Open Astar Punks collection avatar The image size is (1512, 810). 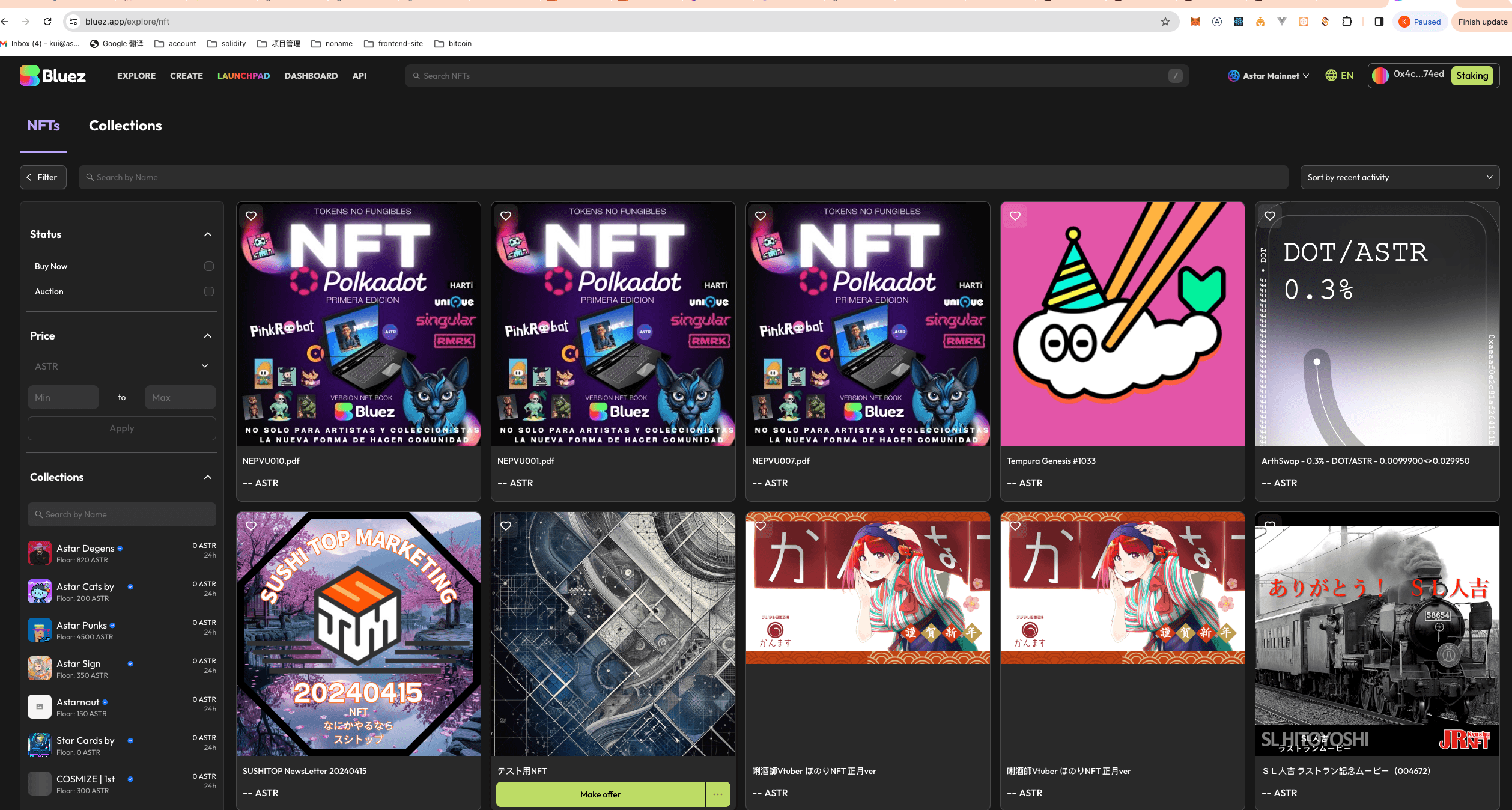point(40,630)
